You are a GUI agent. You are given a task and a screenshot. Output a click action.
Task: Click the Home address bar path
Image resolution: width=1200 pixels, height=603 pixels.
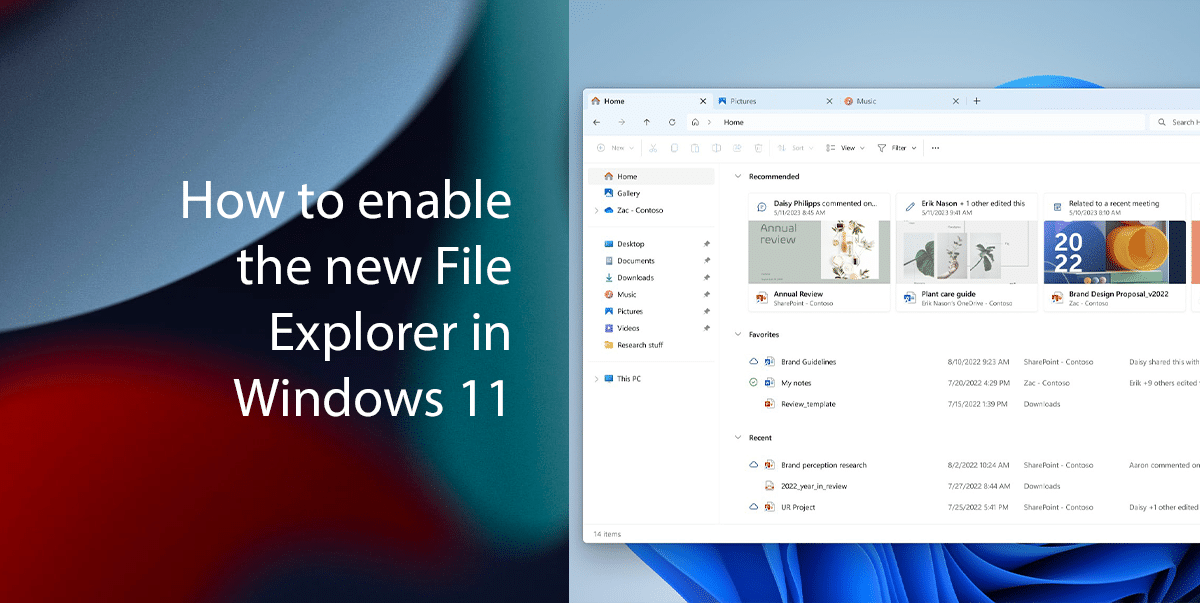734,122
